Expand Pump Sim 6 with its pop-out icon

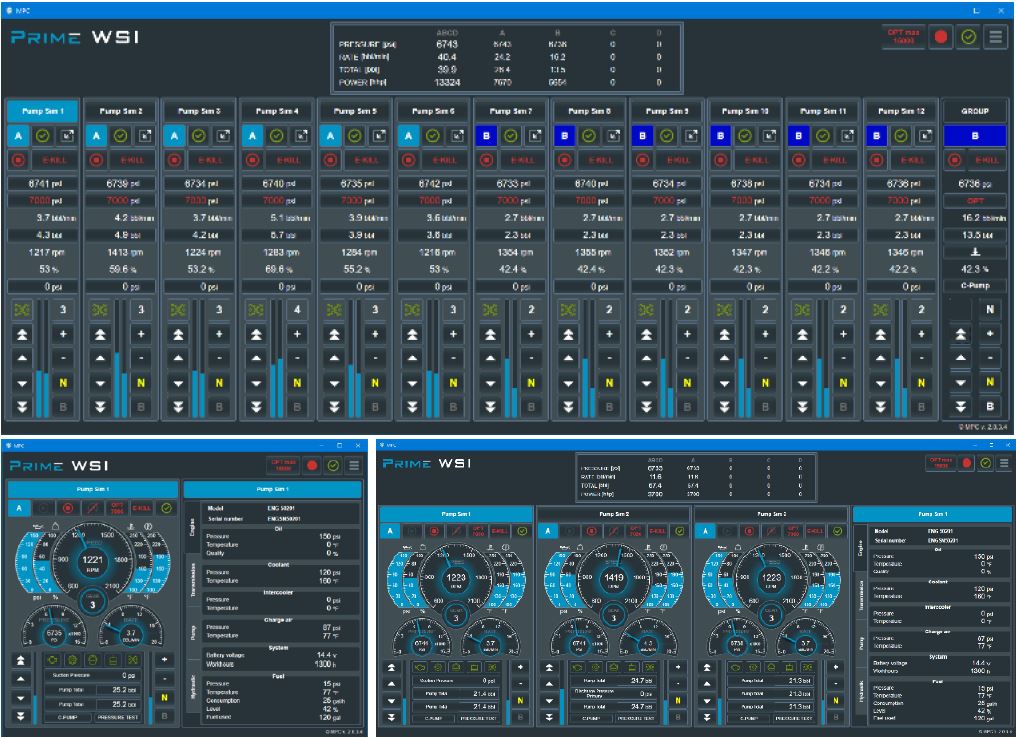457,135
